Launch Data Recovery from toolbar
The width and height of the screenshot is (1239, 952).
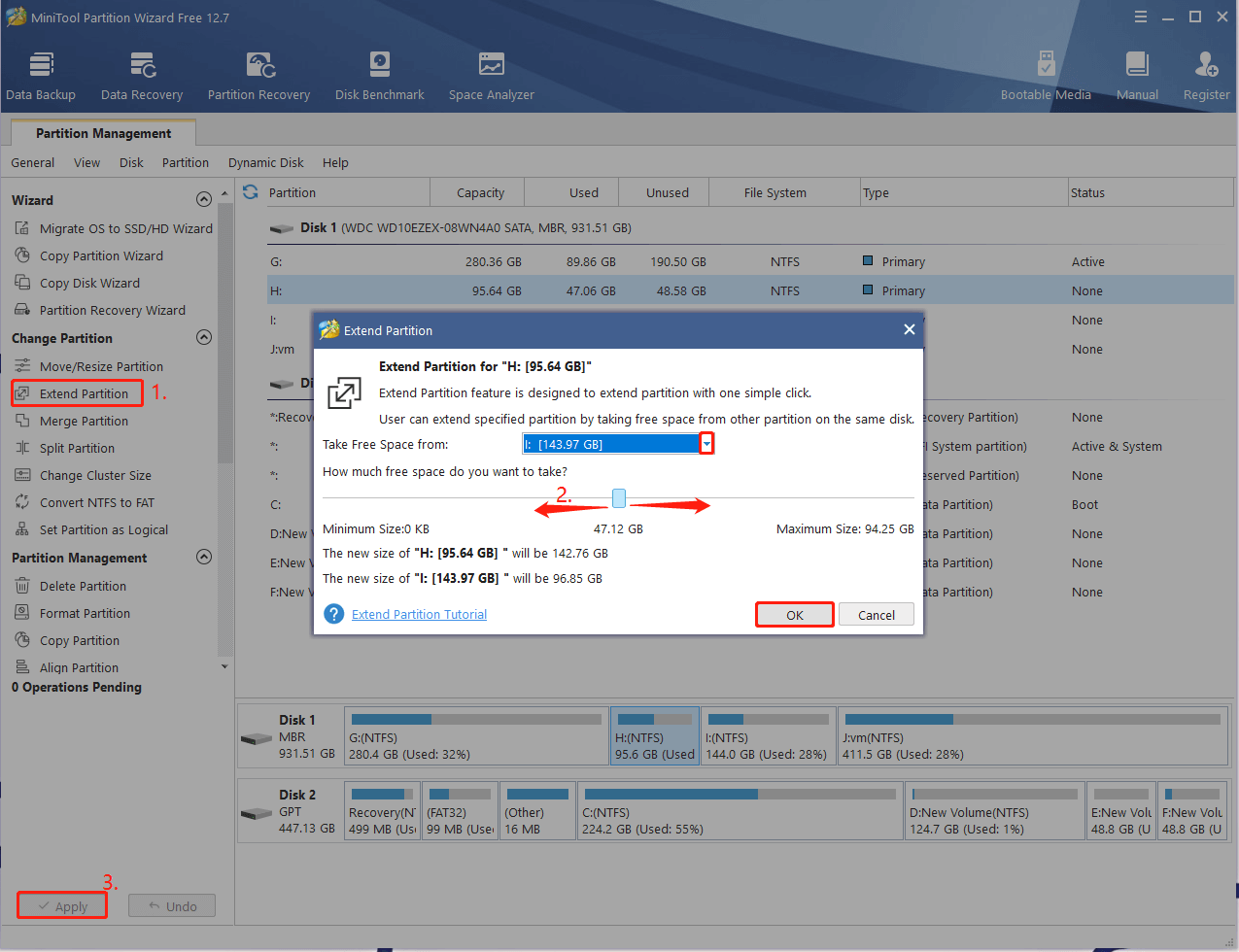pos(142,76)
